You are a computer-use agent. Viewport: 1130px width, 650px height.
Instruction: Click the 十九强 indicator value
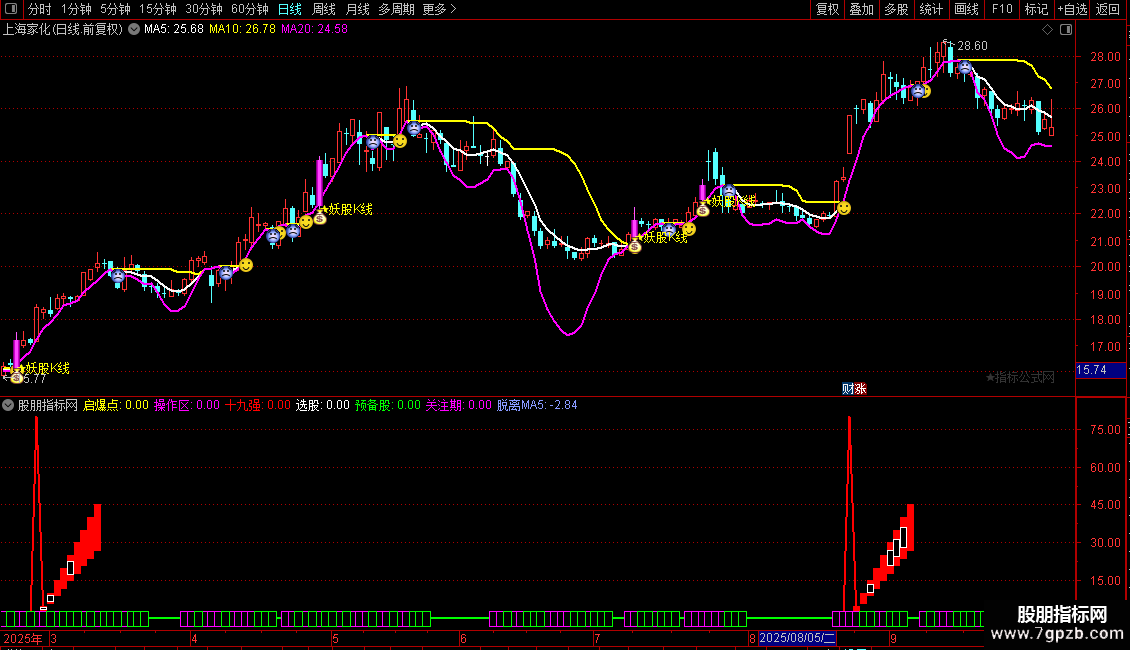258,405
